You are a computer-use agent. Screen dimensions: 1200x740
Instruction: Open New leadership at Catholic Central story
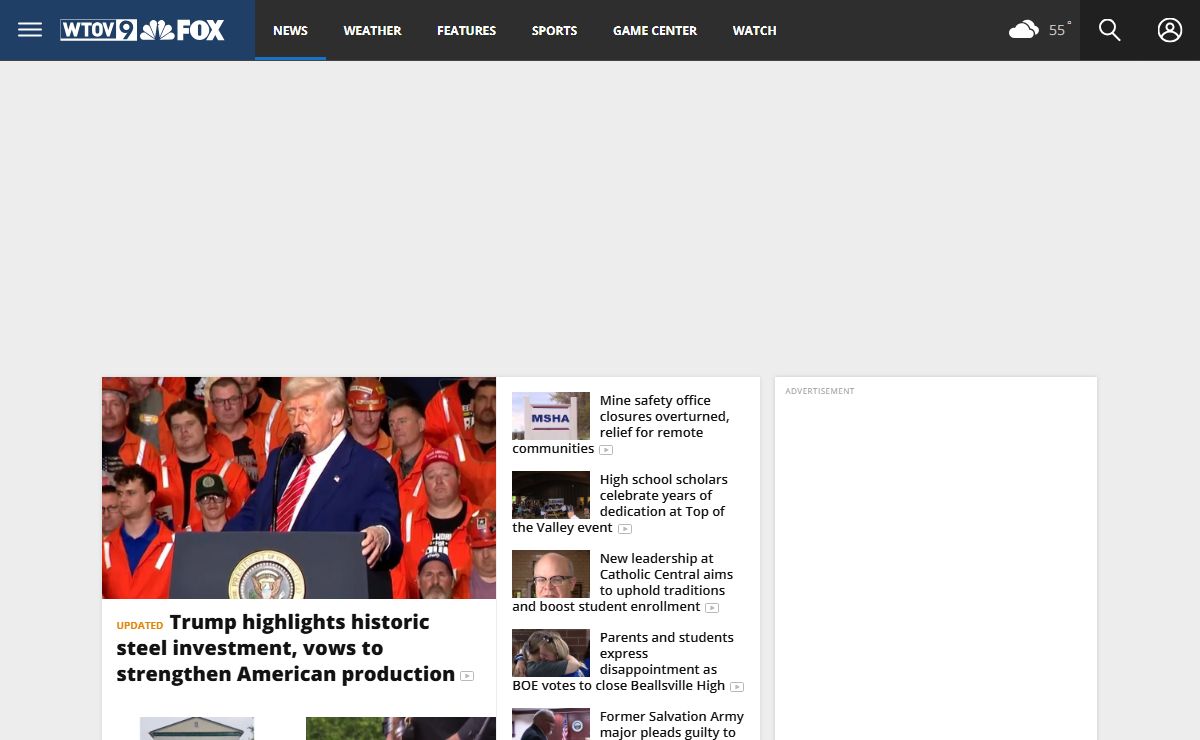[622, 582]
